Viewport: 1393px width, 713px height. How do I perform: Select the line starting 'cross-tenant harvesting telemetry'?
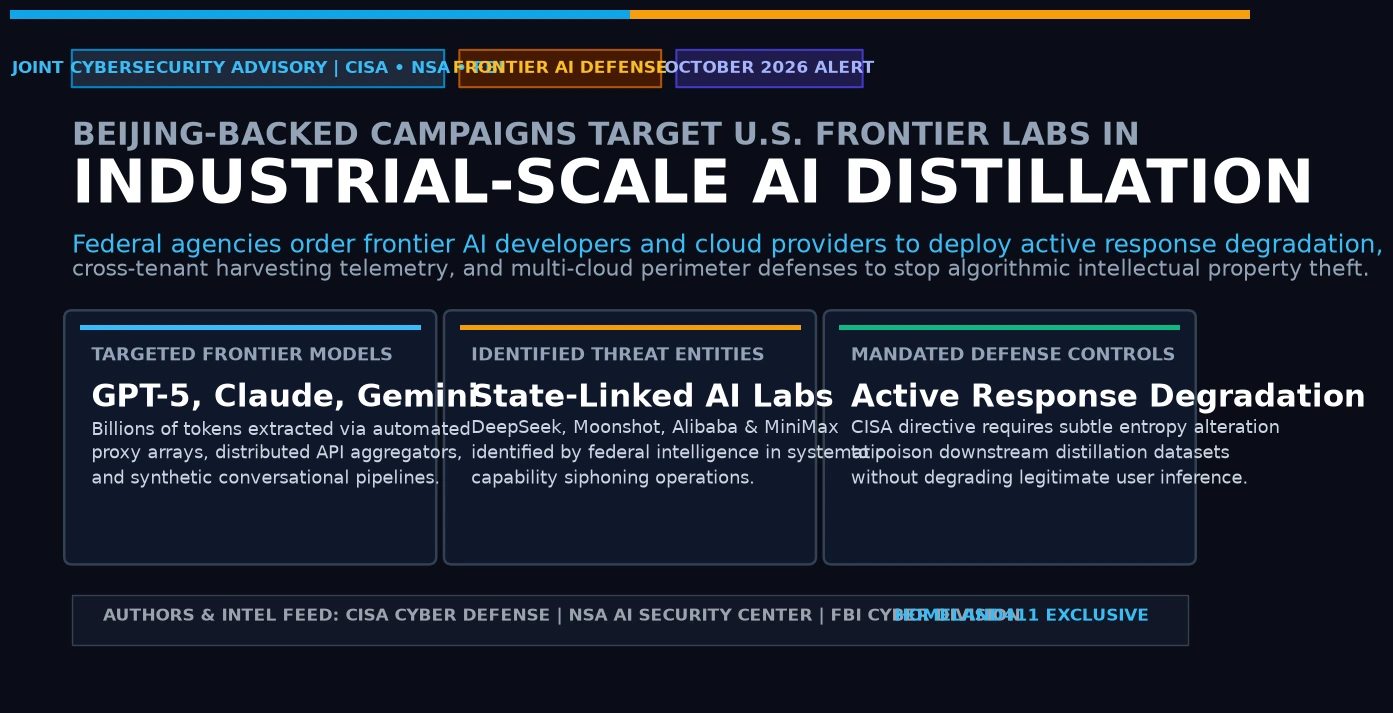(720, 269)
